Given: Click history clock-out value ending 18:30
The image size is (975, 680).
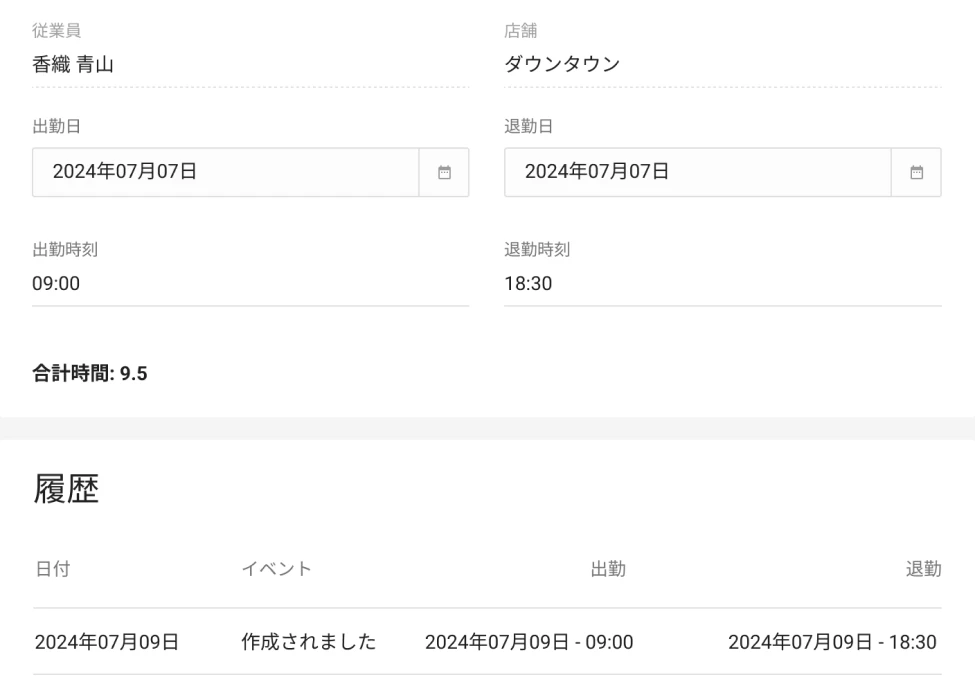Looking at the screenshot, I should coord(832,642).
